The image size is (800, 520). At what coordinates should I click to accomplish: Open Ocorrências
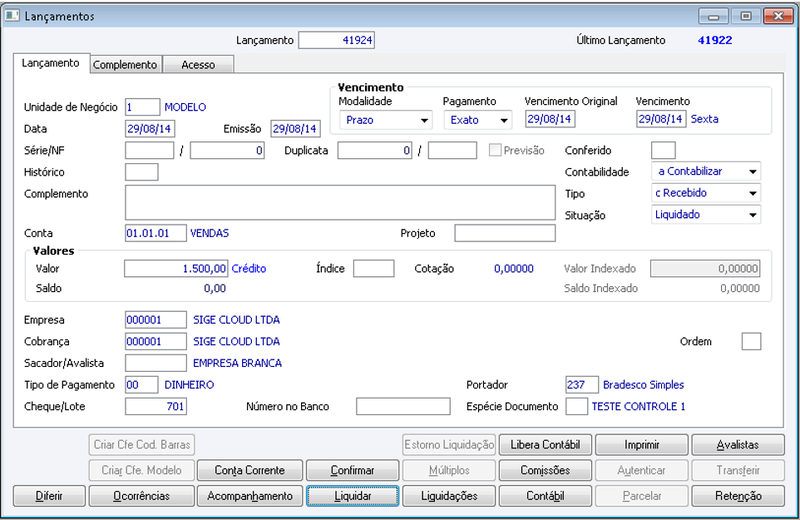tap(141, 496)
